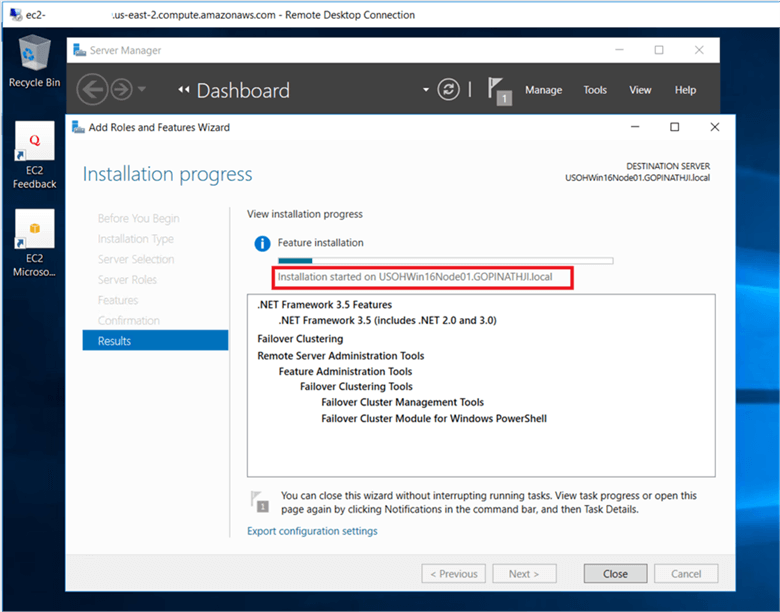Screen dimensions: 780x612
Task: Click Server Manager forward navigation arrow
Action: point(121,90)
